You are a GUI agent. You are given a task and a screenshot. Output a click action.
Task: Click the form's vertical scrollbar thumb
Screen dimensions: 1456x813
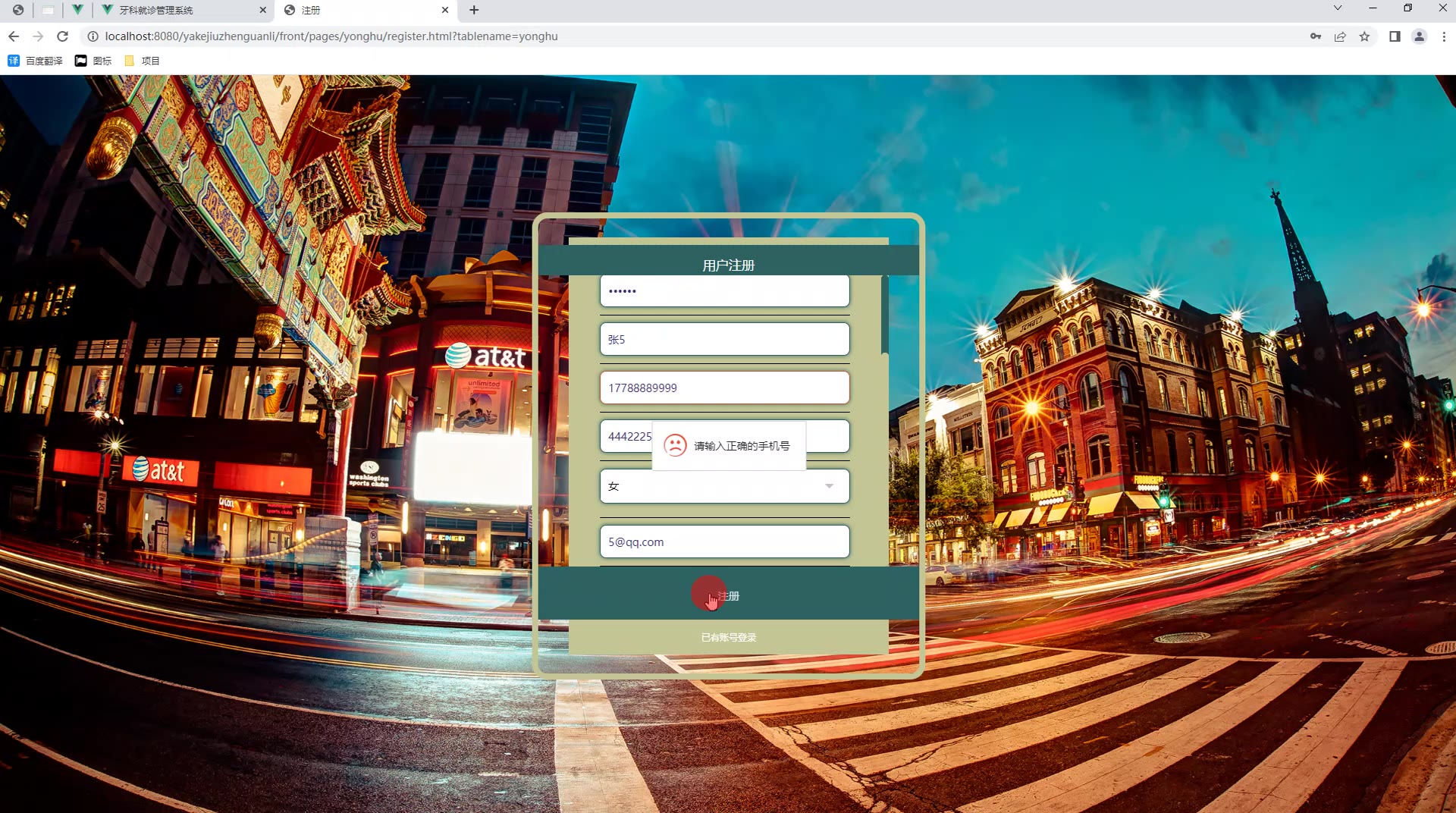(x=884, y=315)
